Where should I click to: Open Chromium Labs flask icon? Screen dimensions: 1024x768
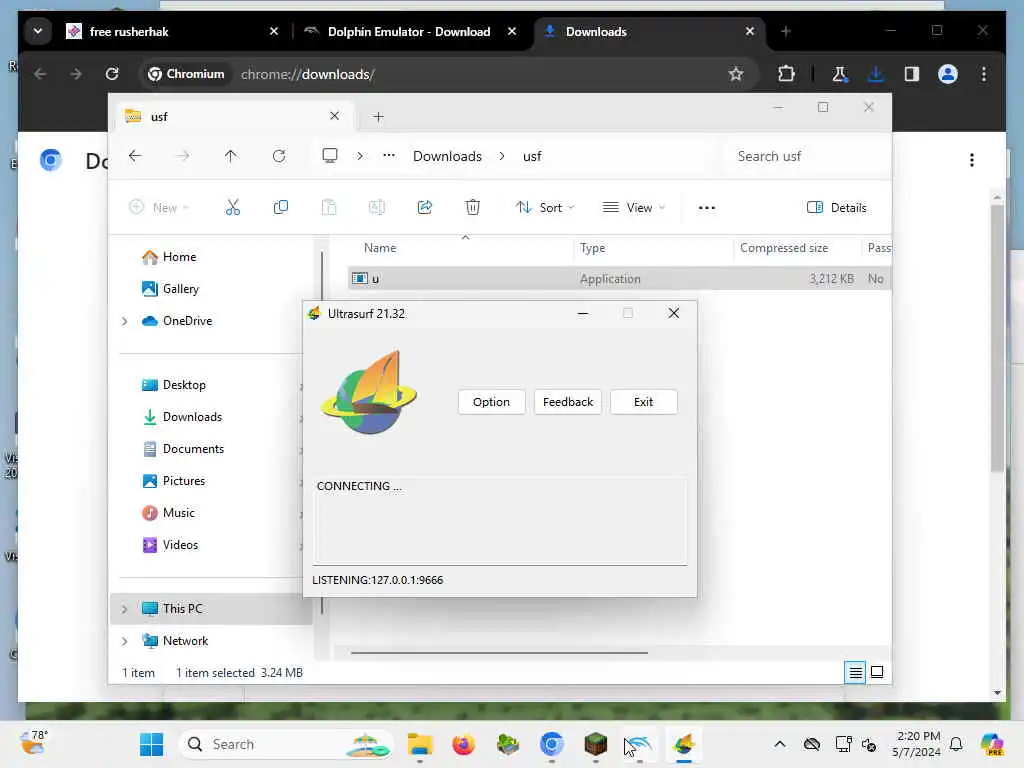840,74
